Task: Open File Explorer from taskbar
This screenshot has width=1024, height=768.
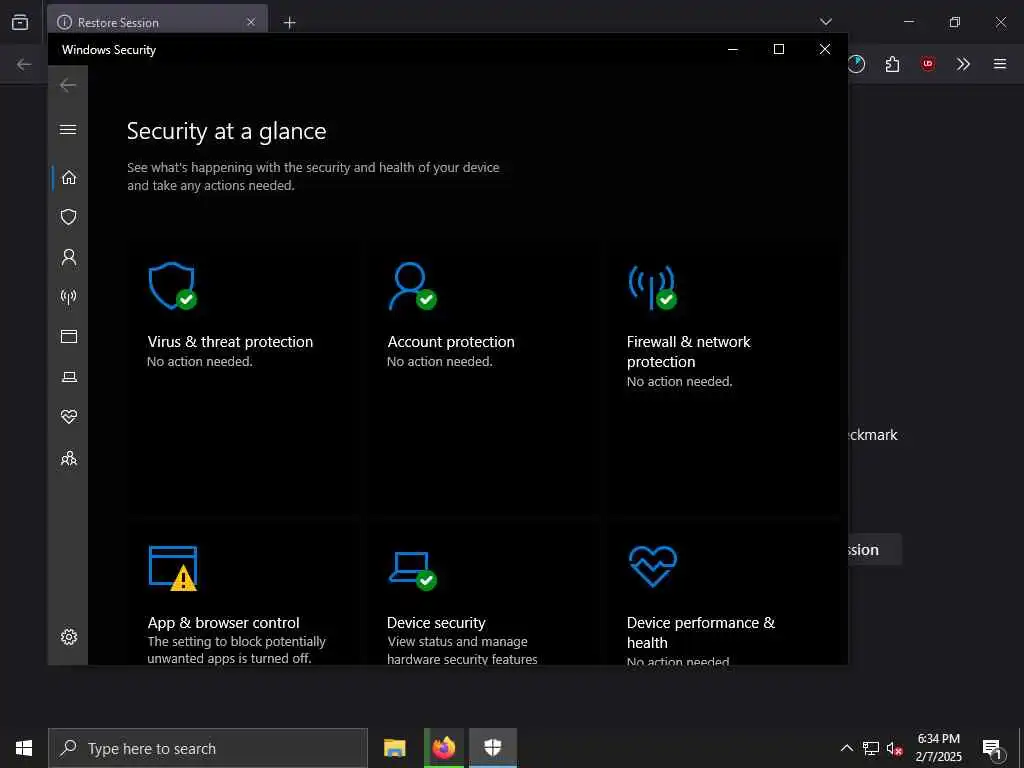Action: click(394, 748)
